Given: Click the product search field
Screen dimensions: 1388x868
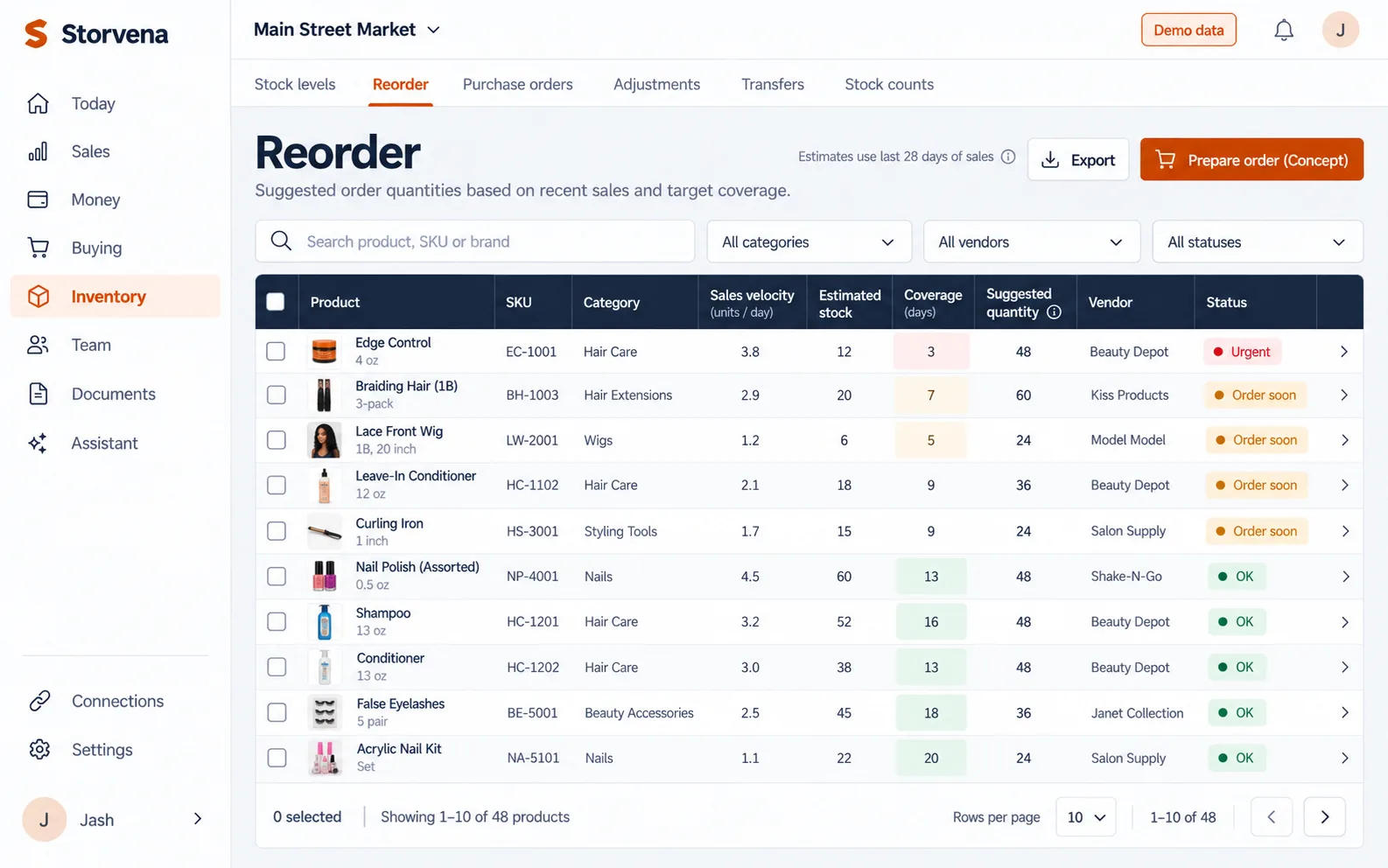Looking at the screenshot, I should [475, 241].
